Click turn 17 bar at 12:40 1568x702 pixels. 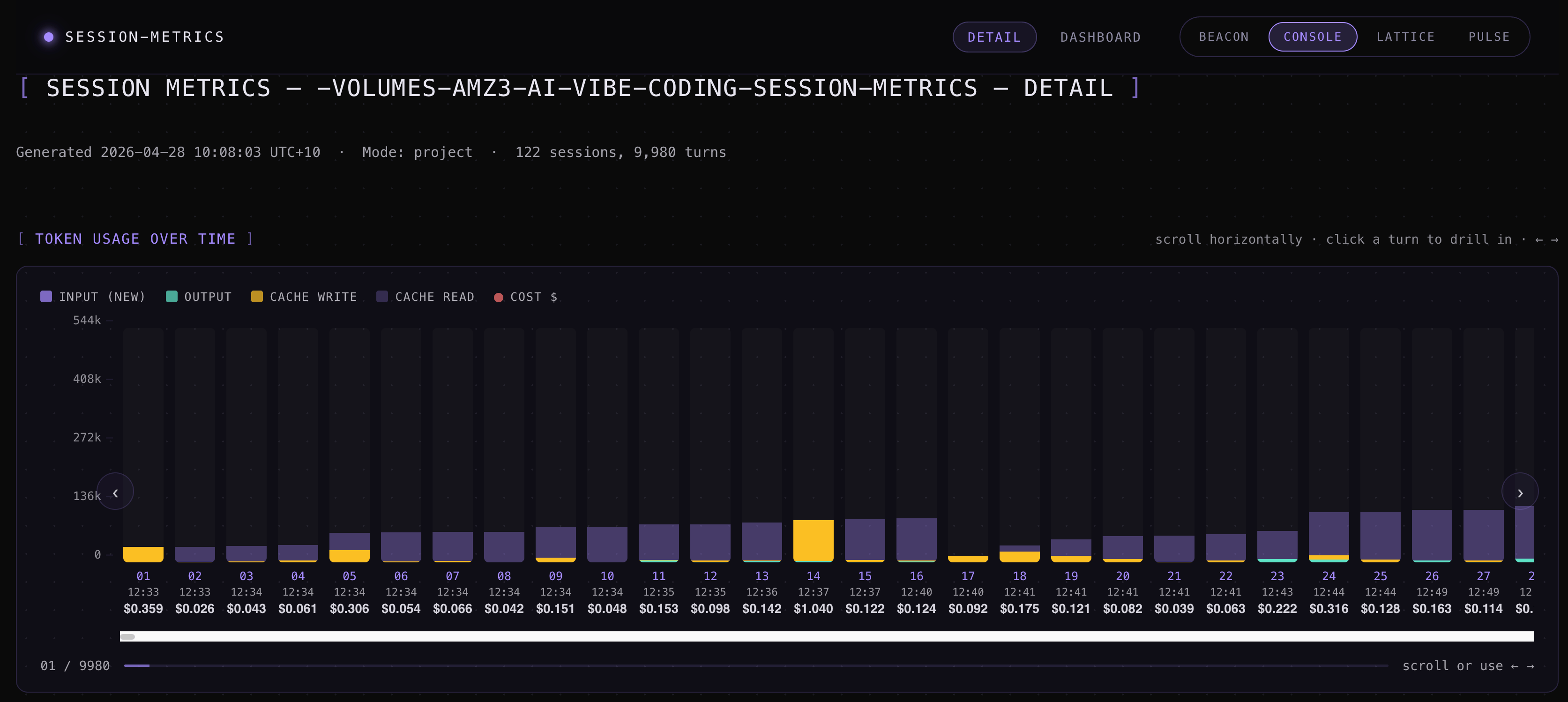coord(968,558)
